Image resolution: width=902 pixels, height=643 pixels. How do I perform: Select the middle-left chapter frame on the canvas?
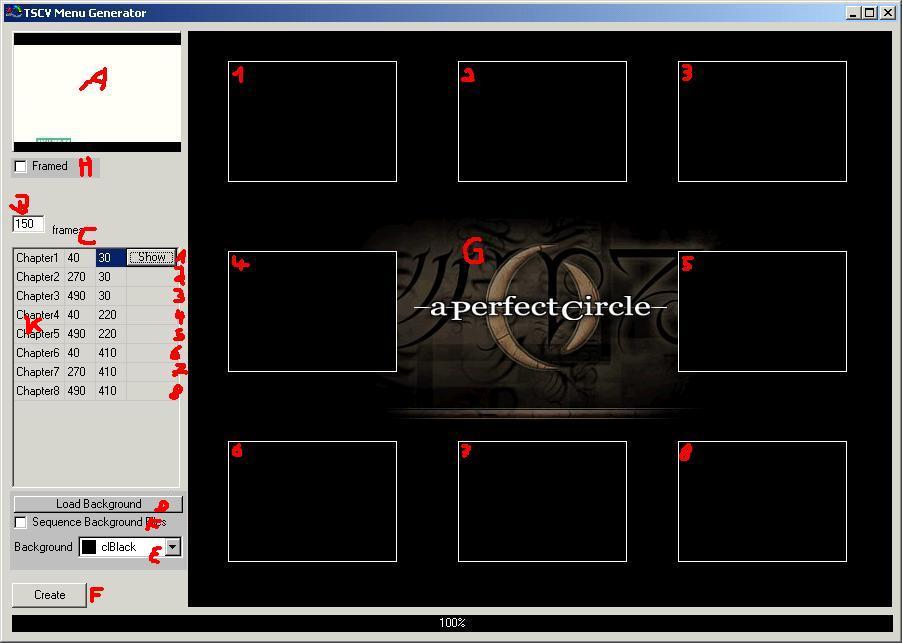tap(312, 311)
